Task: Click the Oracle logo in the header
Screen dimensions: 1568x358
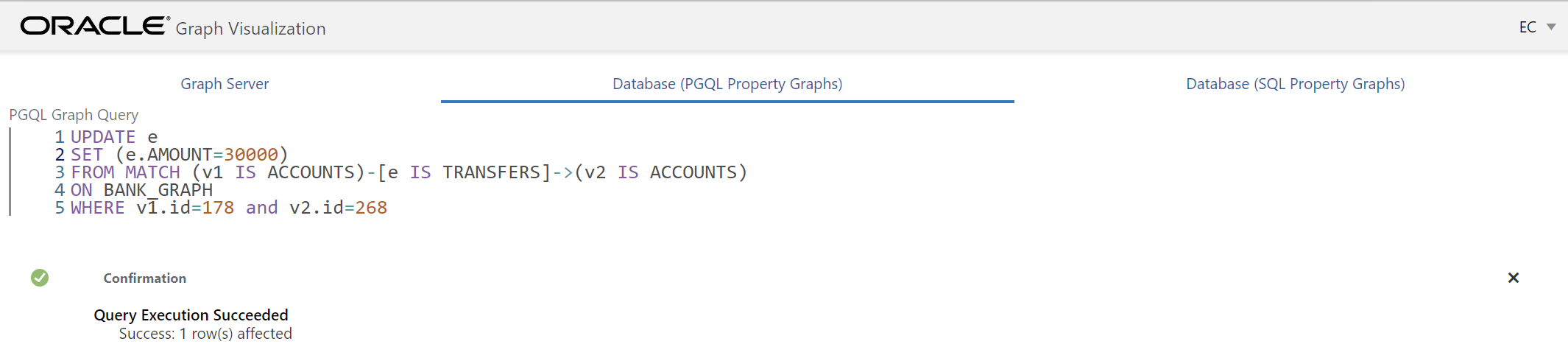Action: point(94,27)
